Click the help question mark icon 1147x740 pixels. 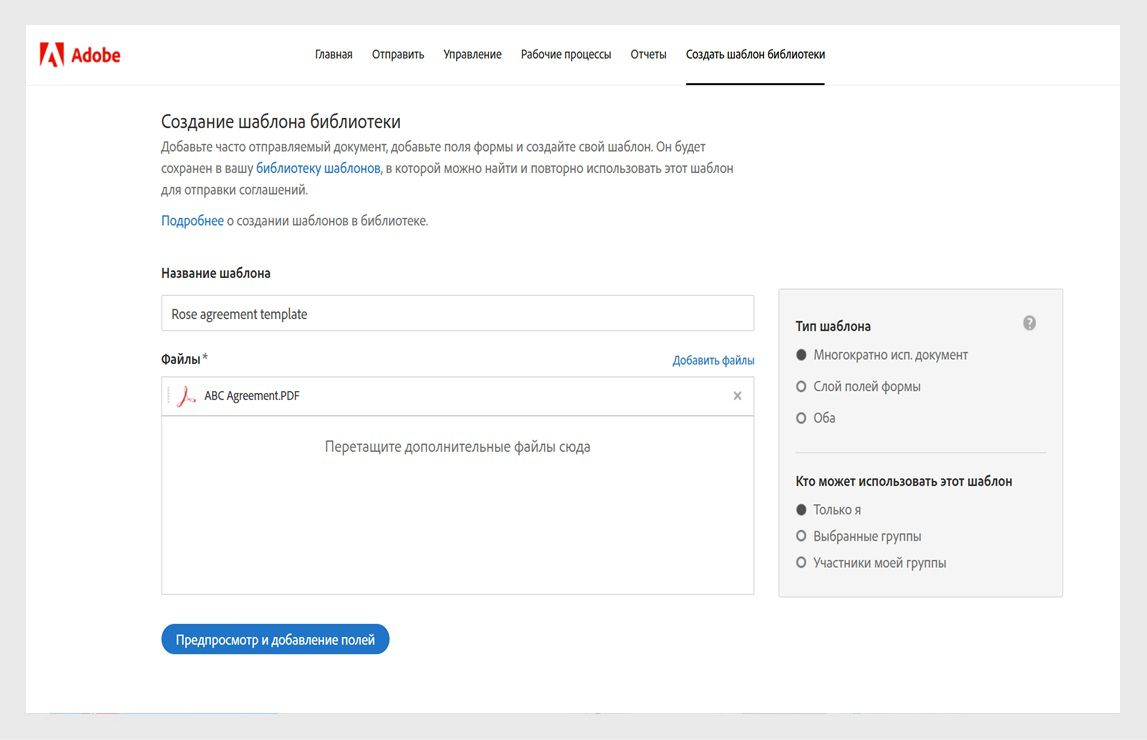coord(1029,323)
